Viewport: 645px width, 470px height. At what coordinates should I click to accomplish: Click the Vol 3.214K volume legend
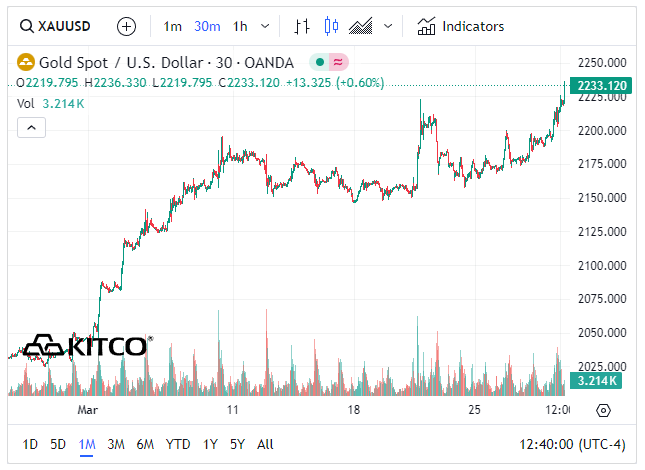51,103
